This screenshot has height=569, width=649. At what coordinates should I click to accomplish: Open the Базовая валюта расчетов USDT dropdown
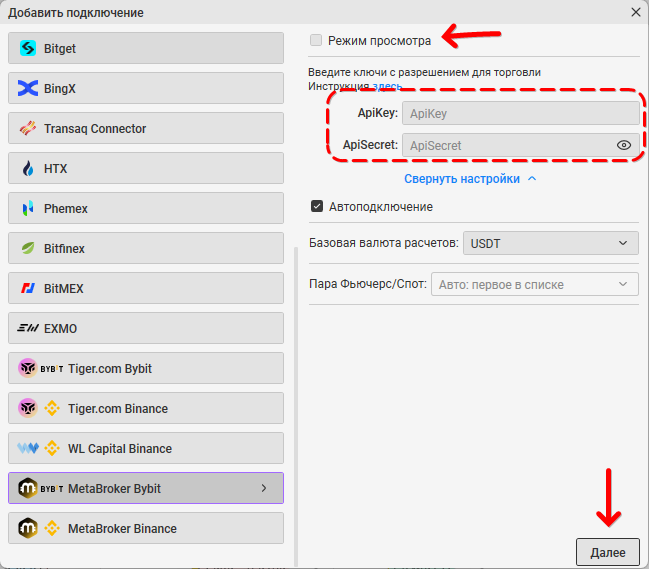550,243
